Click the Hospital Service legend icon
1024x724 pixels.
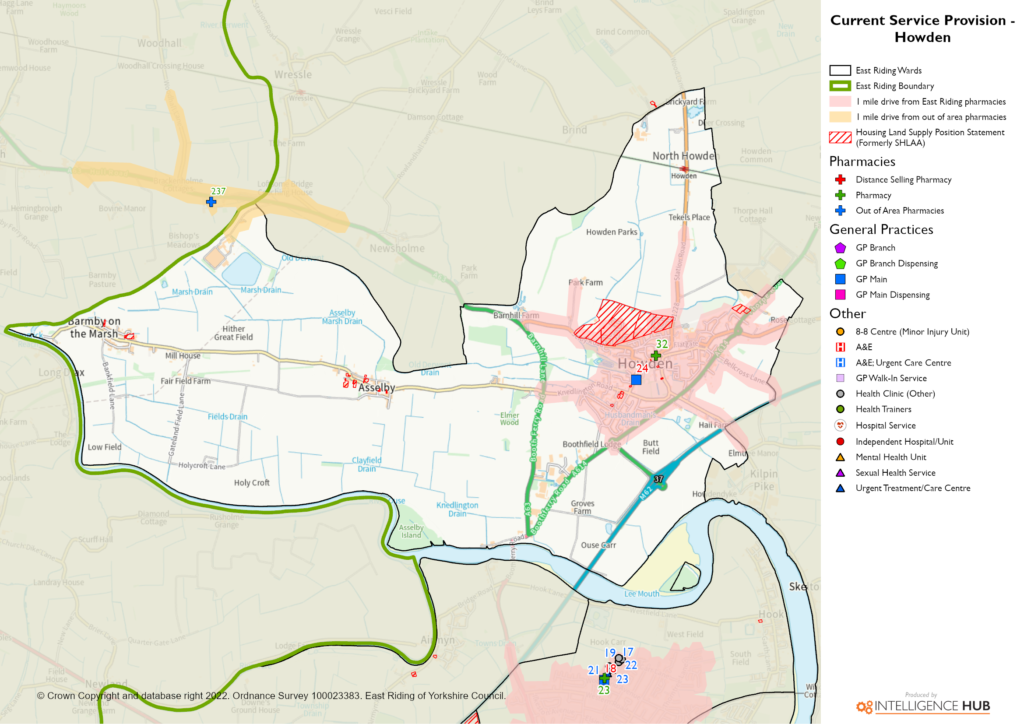pos(840,426)
